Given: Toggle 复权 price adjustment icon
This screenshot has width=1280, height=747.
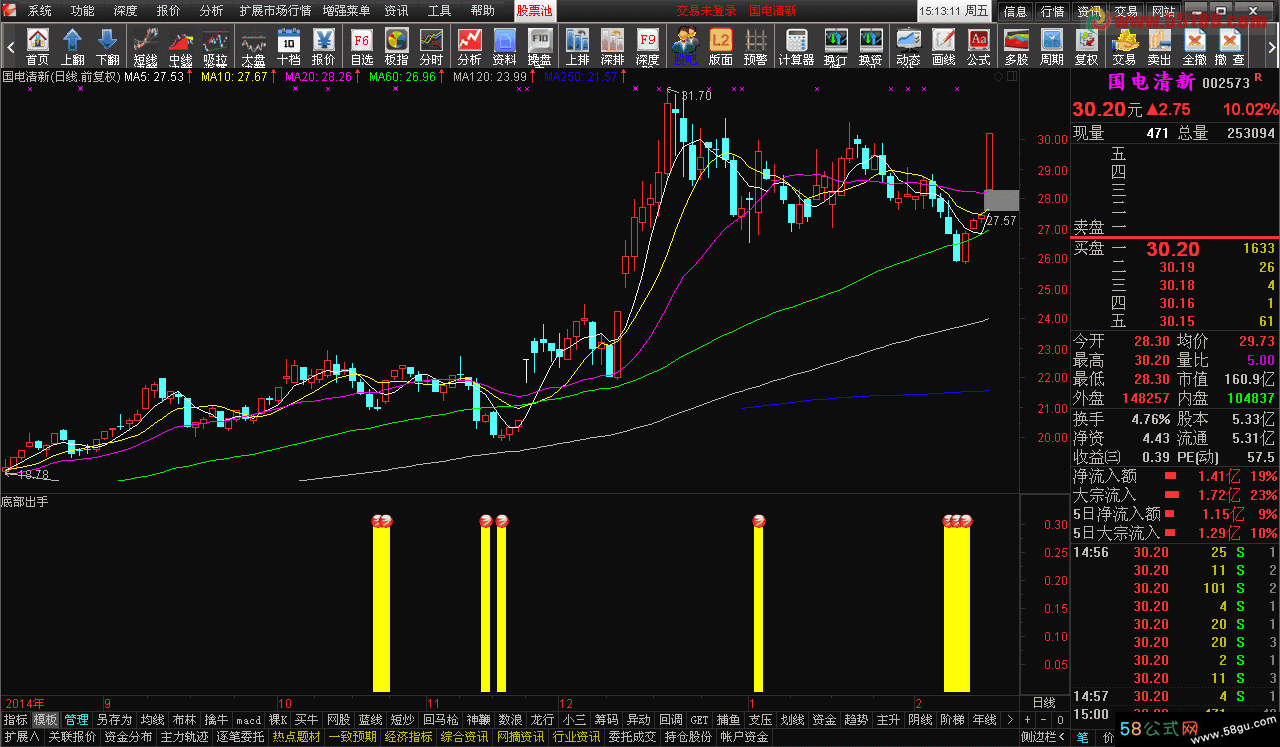Looking at the screenshot, I should [x=1086, y=46].
